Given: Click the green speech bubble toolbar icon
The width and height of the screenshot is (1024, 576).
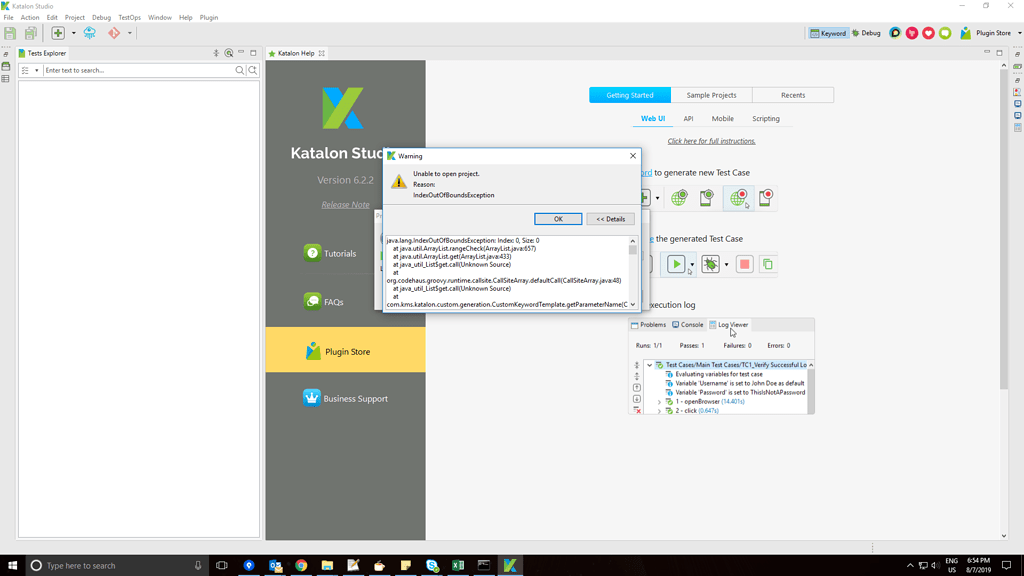Looking at the screenshot, I should pyautogui.click(x=945, y=33).
